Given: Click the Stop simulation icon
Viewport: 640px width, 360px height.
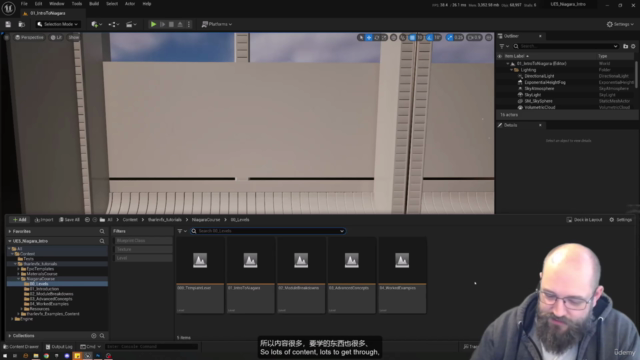Looking at the screenshot, I should [x=171, y=24].
